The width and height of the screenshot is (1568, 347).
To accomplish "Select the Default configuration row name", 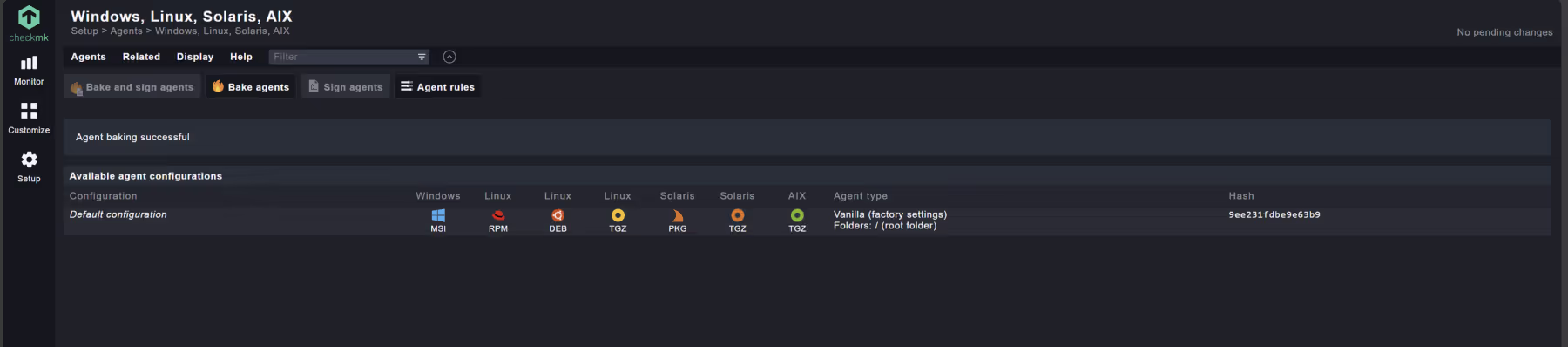I will [x=118, y=214].
